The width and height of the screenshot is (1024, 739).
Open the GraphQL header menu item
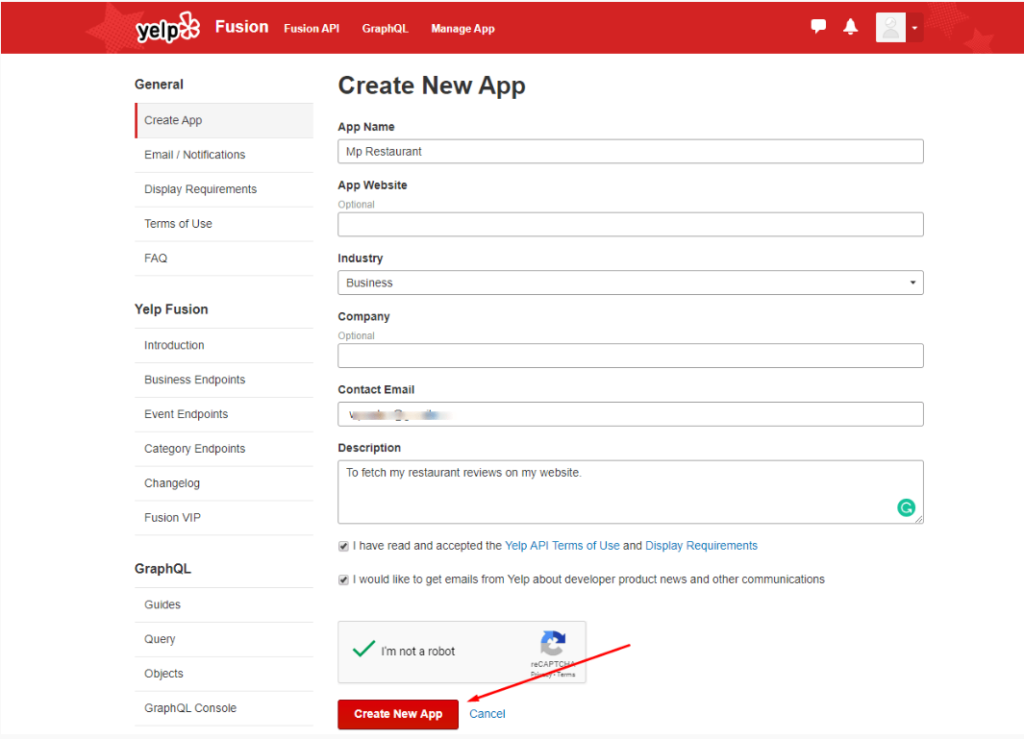[x=385, y=29]
